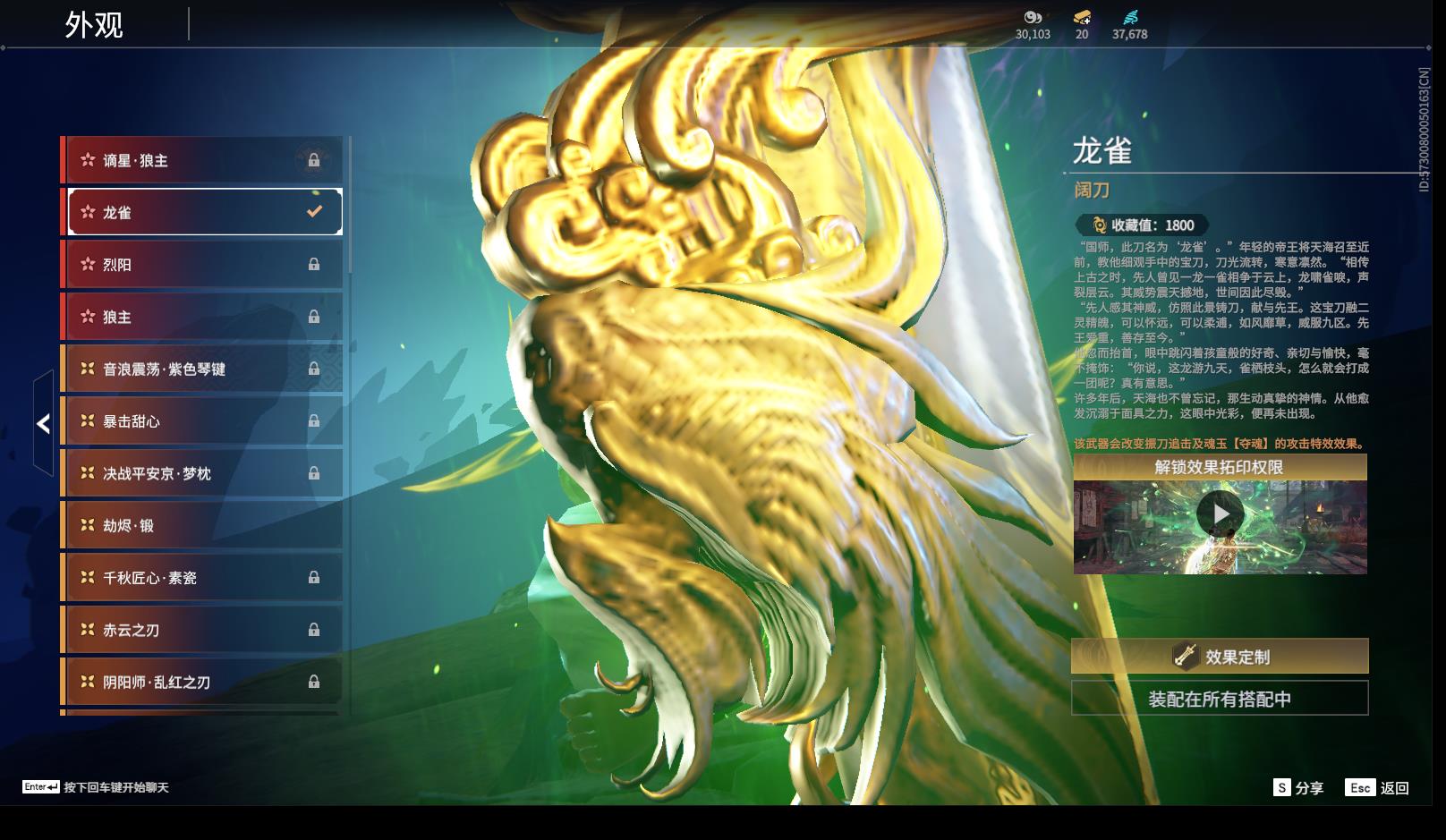
Task: Choose the 音浪震荡·紫色琴键 weapon skin
Action: pyautogui.click(x=202, y=369)
